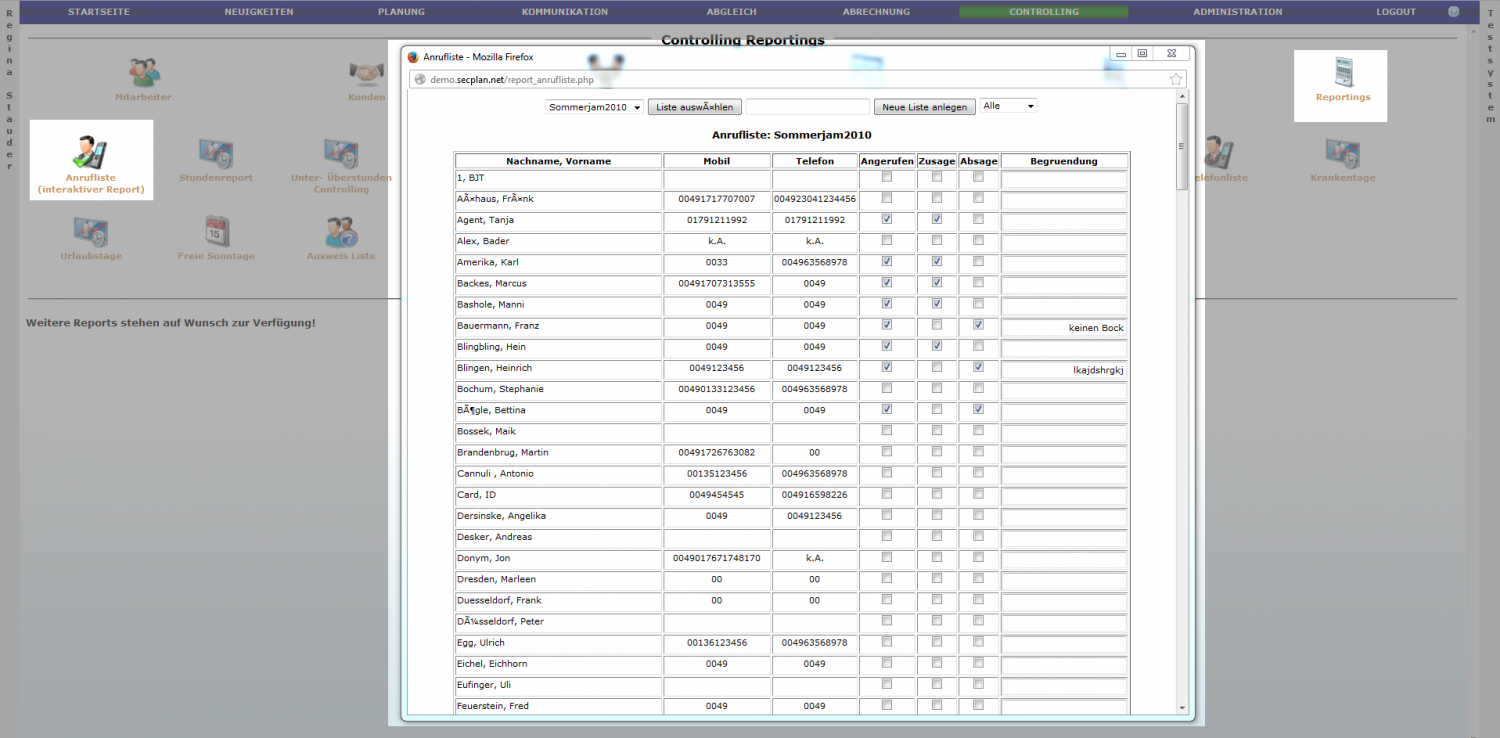This screenshot has width=1500, height=738.
Task: Open the Krankentage report icon
Action: click(x=1343, y=153)
